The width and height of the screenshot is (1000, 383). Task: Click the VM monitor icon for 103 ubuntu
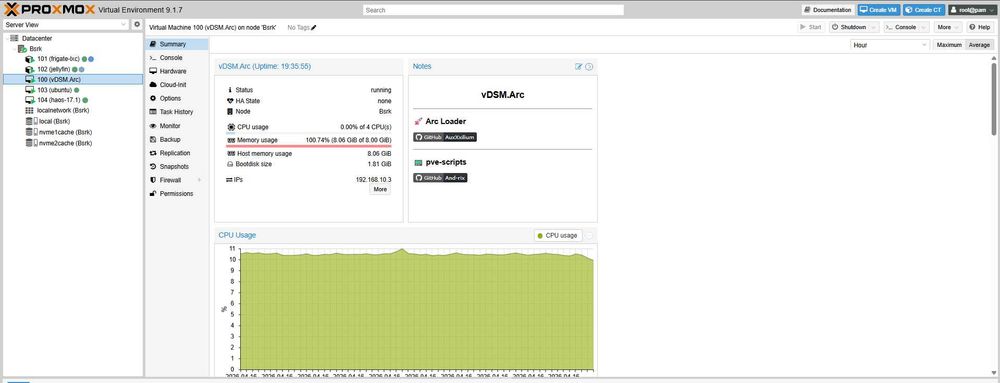click(29, 90)
